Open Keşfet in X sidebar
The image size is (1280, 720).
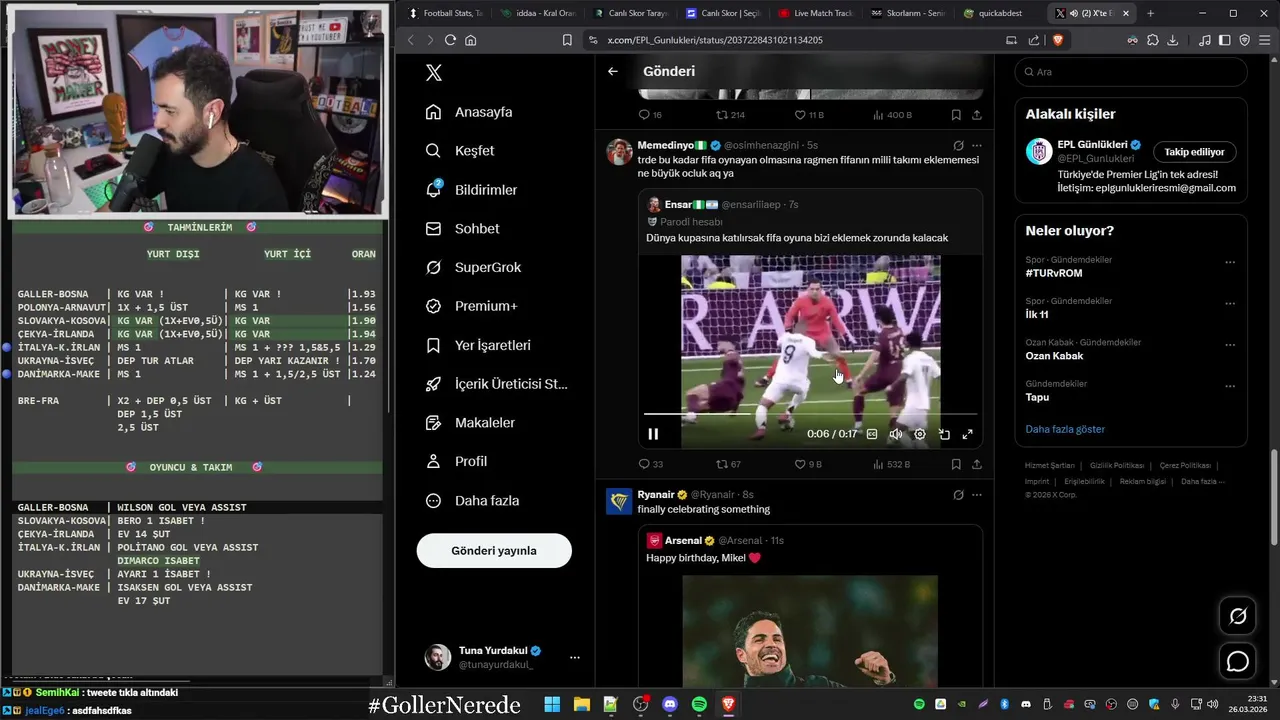(459, 151)
